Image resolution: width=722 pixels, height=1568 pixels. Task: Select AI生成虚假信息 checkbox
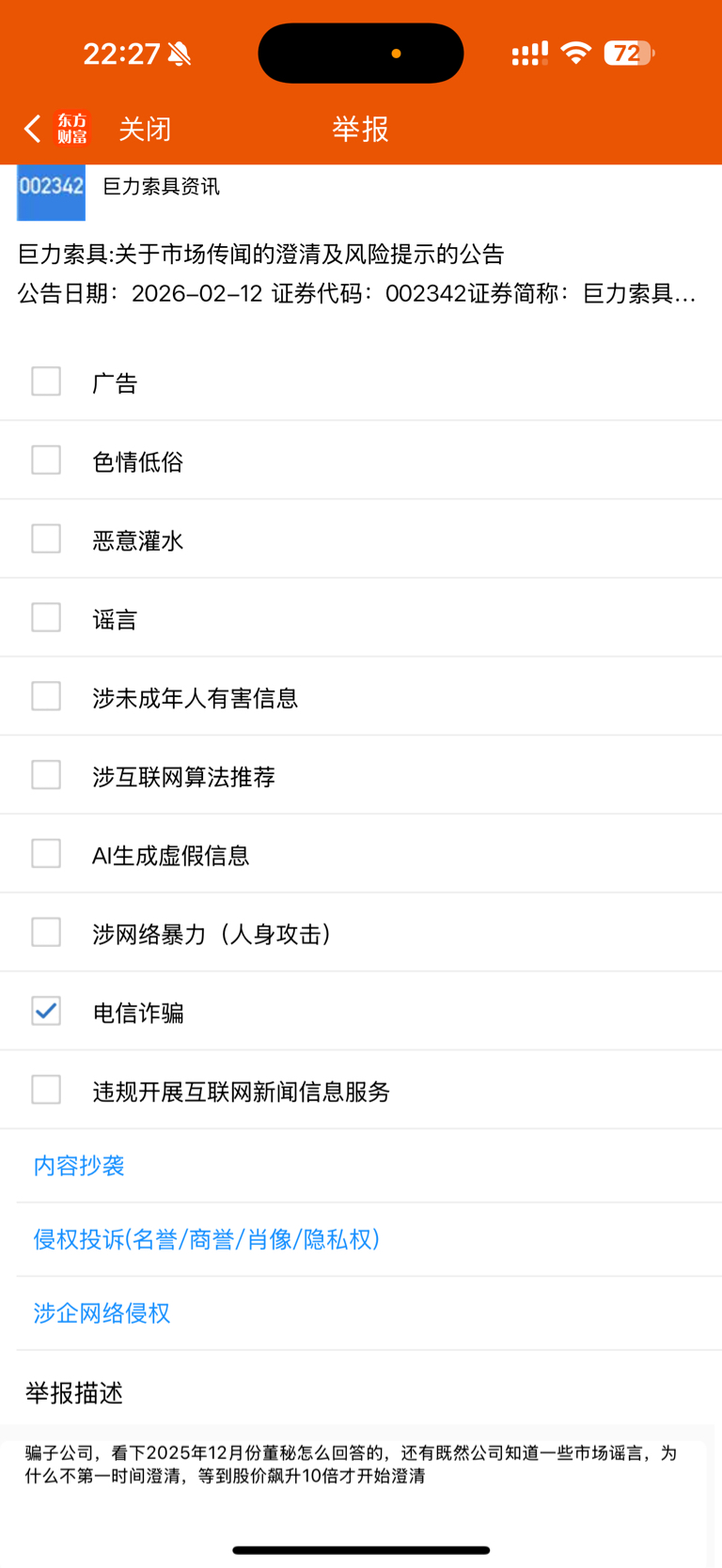(46, 854)
